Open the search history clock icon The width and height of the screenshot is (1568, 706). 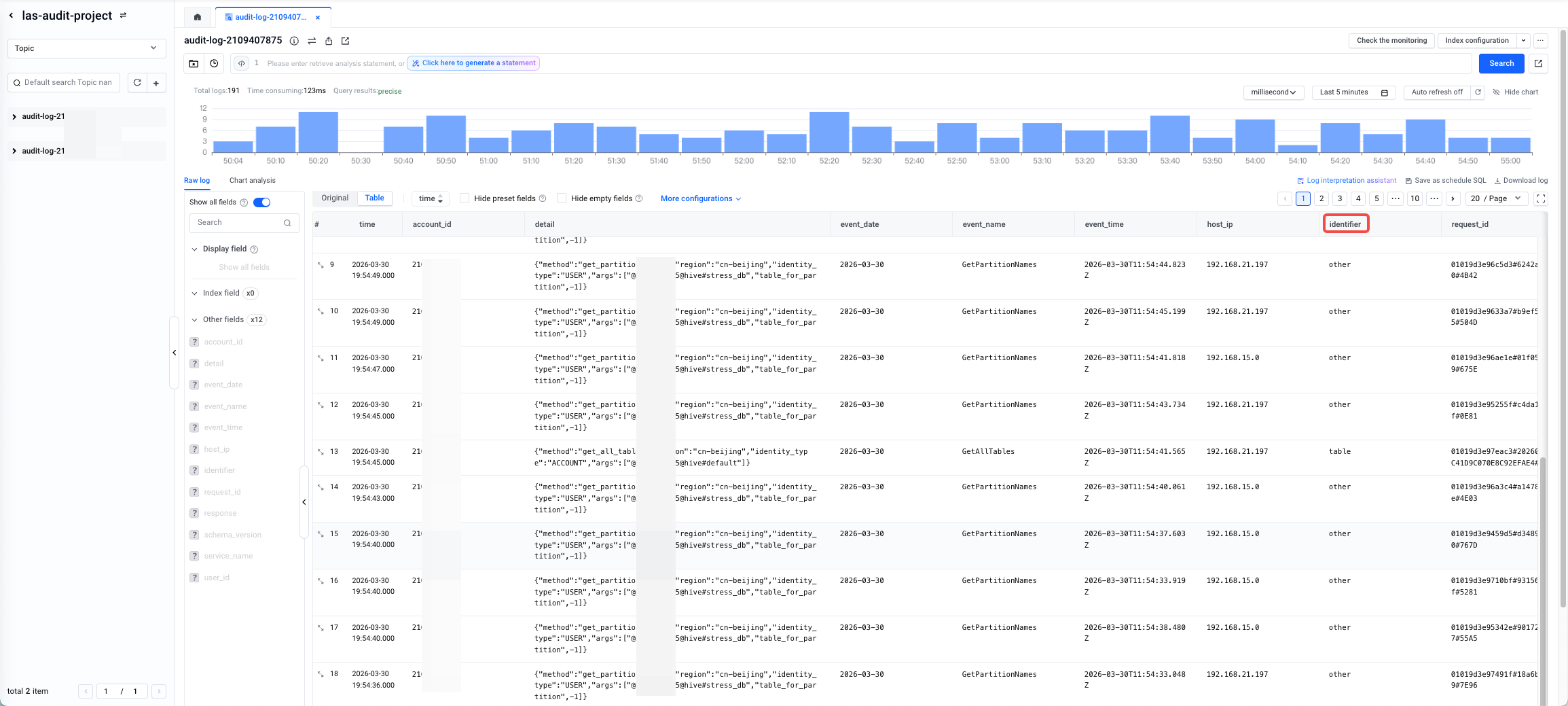(214, 63)
